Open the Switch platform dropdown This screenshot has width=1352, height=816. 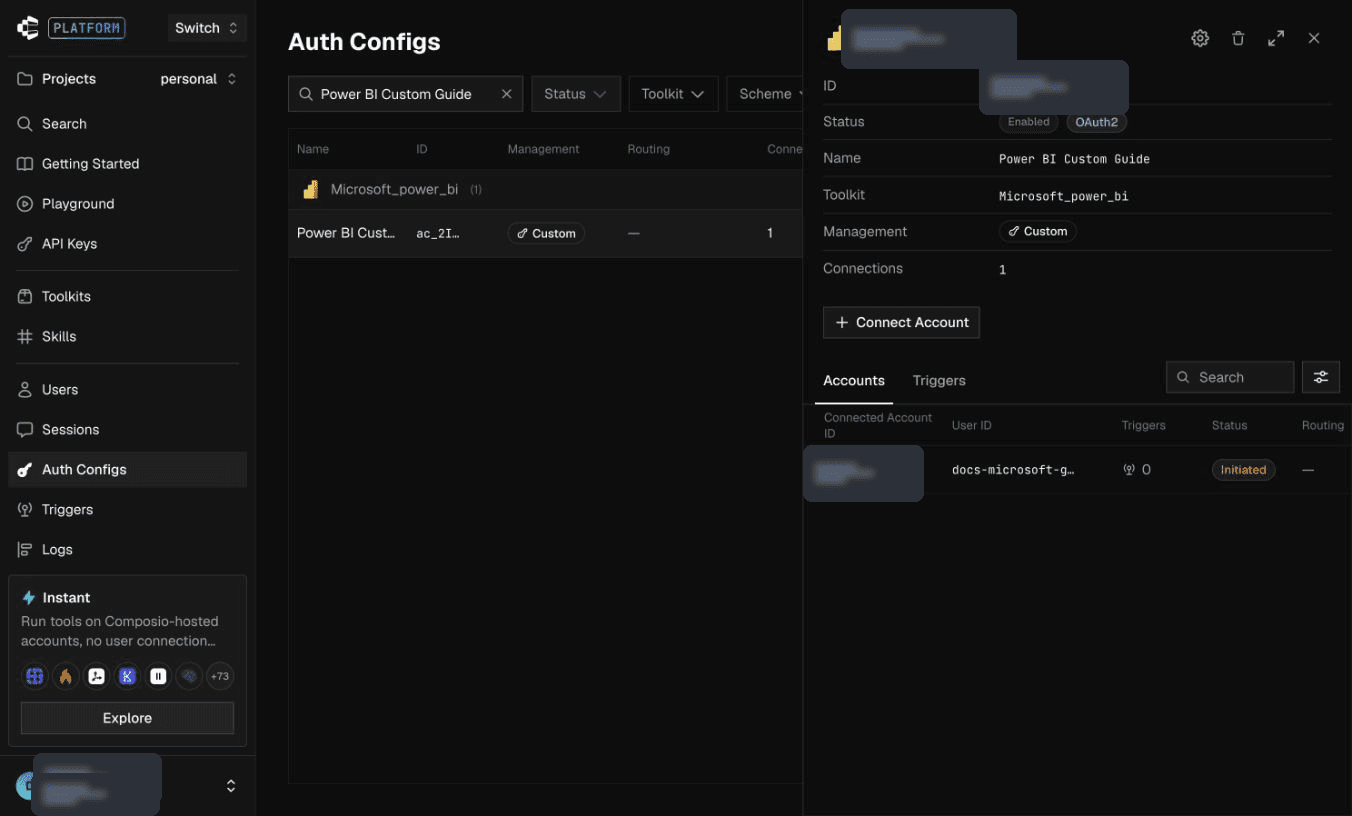(206, 28)
